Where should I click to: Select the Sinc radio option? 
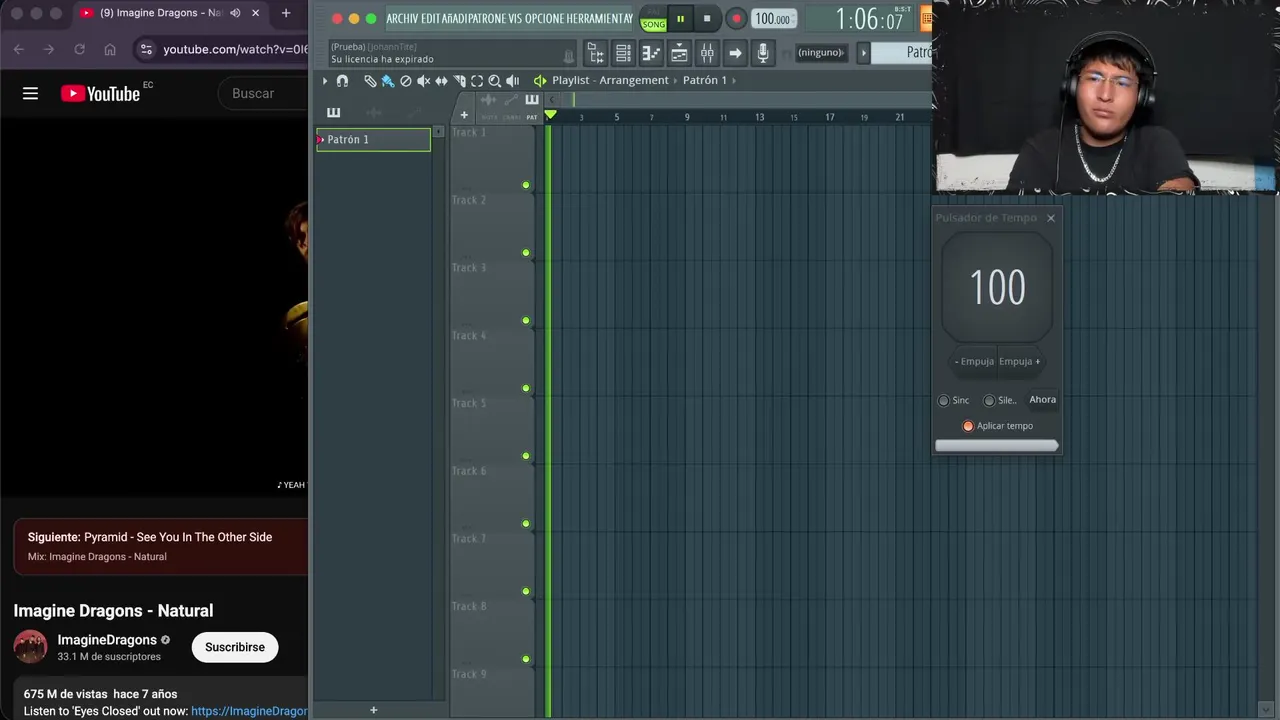click(943, 400)
